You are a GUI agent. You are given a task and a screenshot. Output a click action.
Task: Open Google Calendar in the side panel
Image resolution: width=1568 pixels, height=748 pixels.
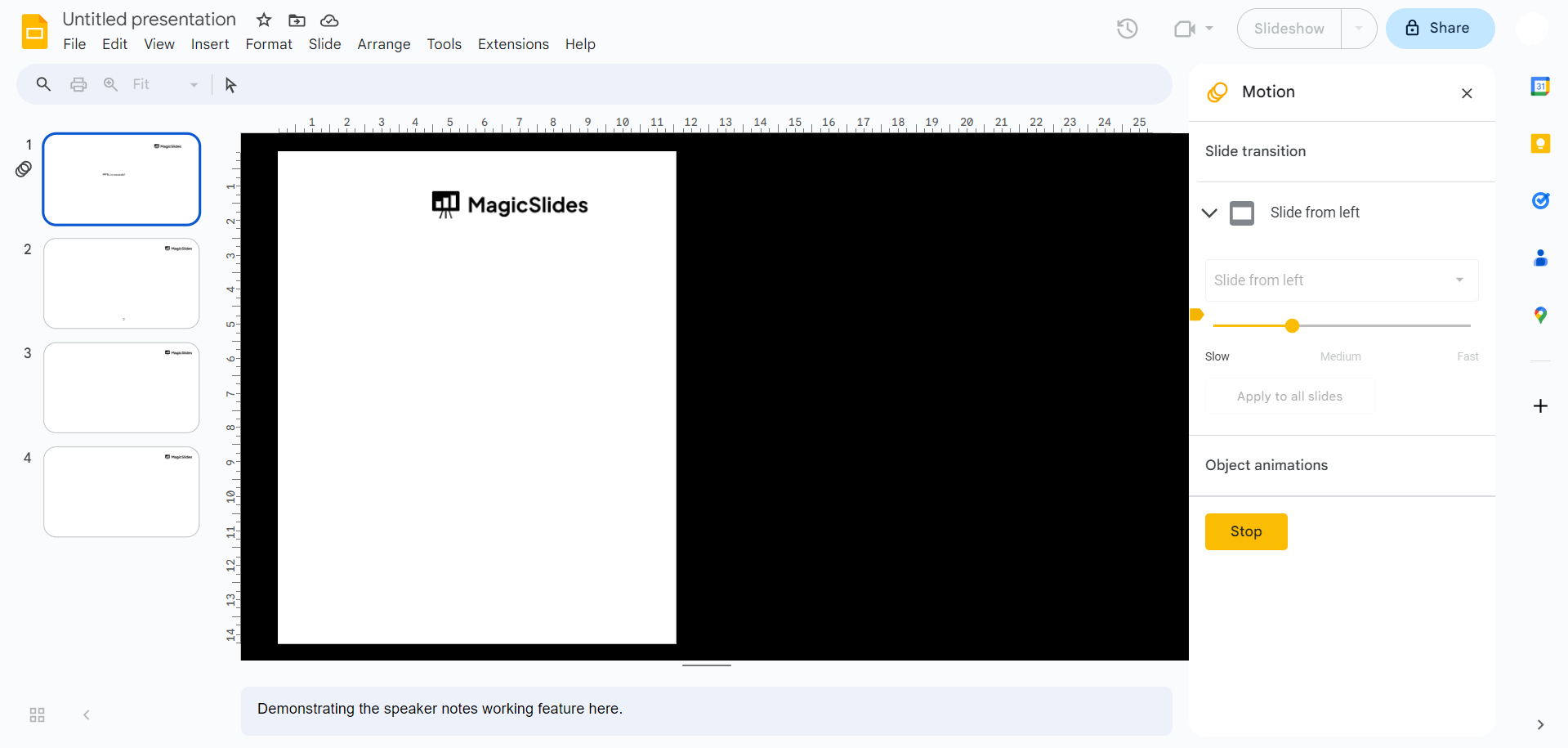[1541, 86]
